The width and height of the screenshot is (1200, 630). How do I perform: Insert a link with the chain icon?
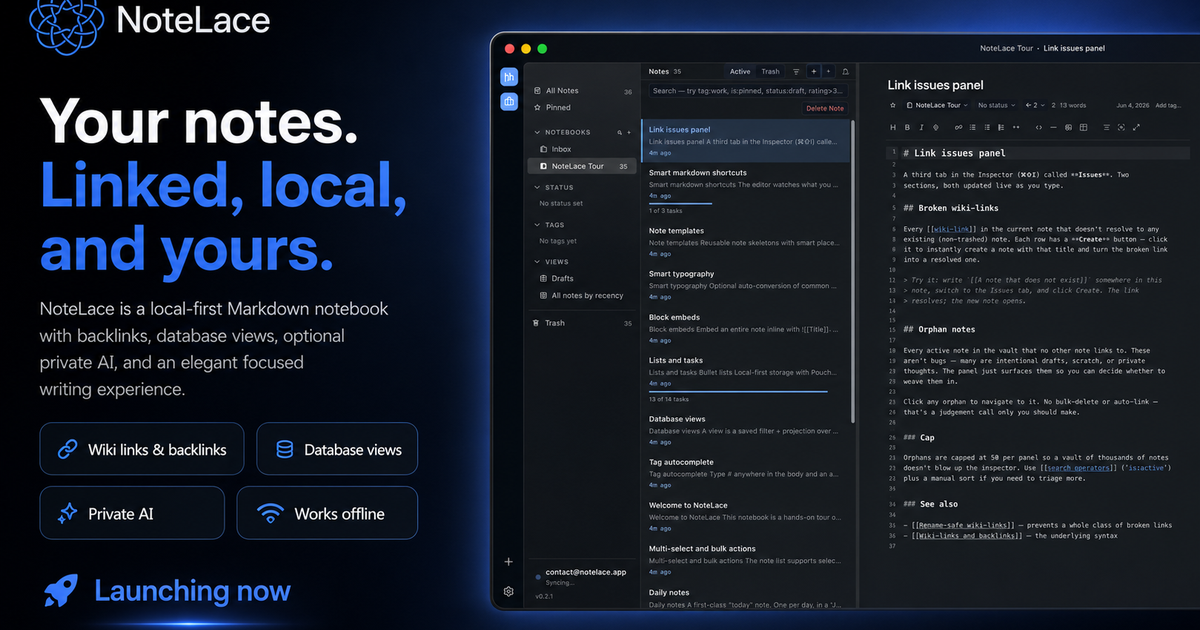click(x=958, y=127)
